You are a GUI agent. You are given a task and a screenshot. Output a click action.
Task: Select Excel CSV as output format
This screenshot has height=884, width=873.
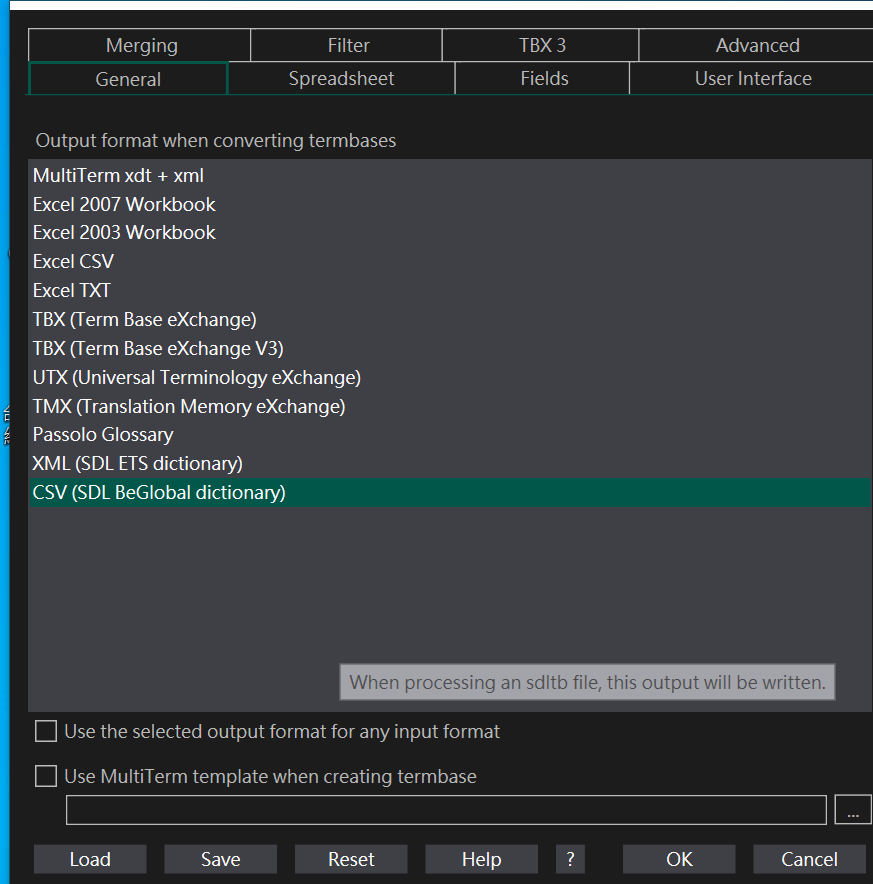coord(73,261)
